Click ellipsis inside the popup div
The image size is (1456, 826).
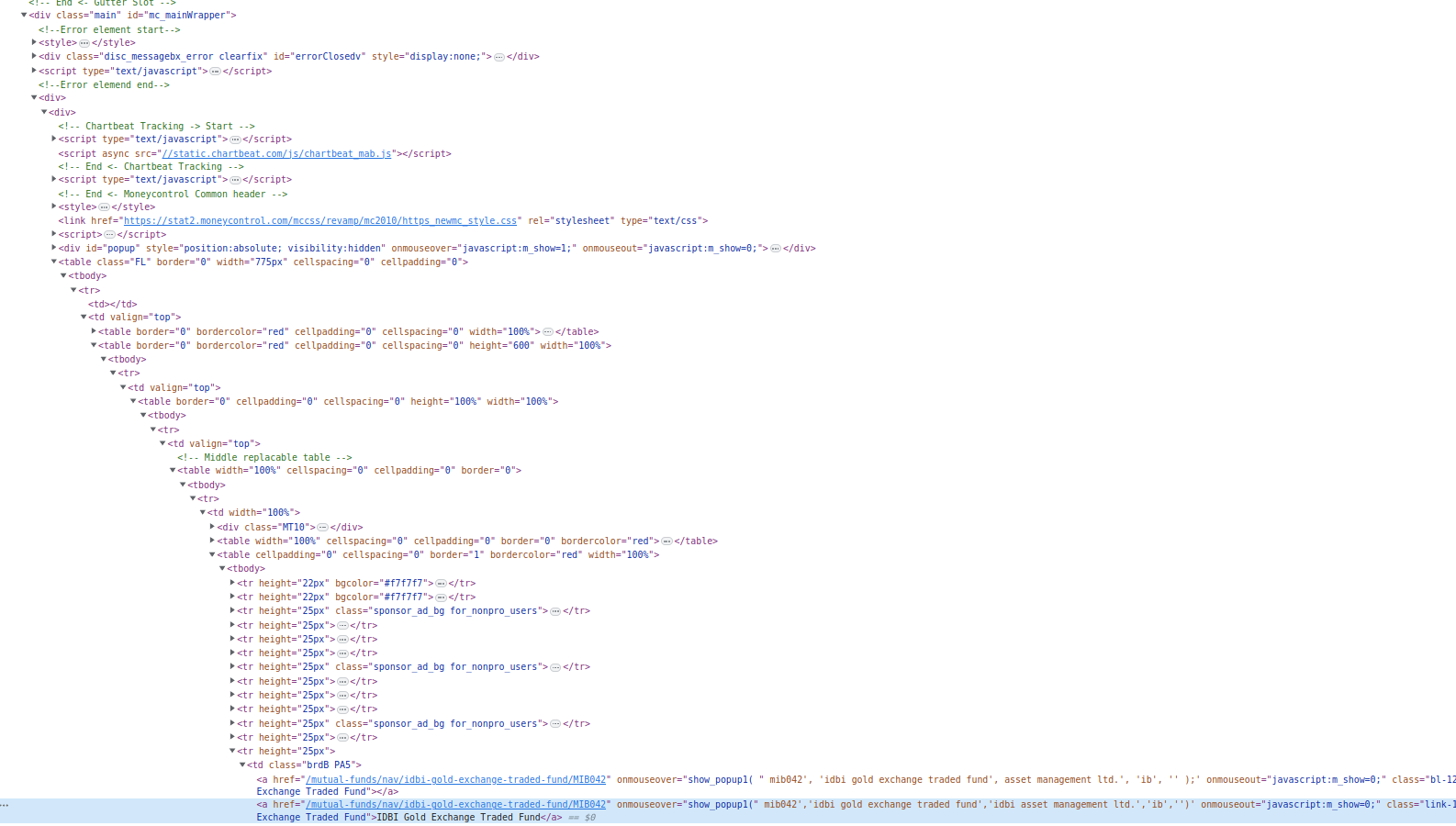click(x=776, y=249)
